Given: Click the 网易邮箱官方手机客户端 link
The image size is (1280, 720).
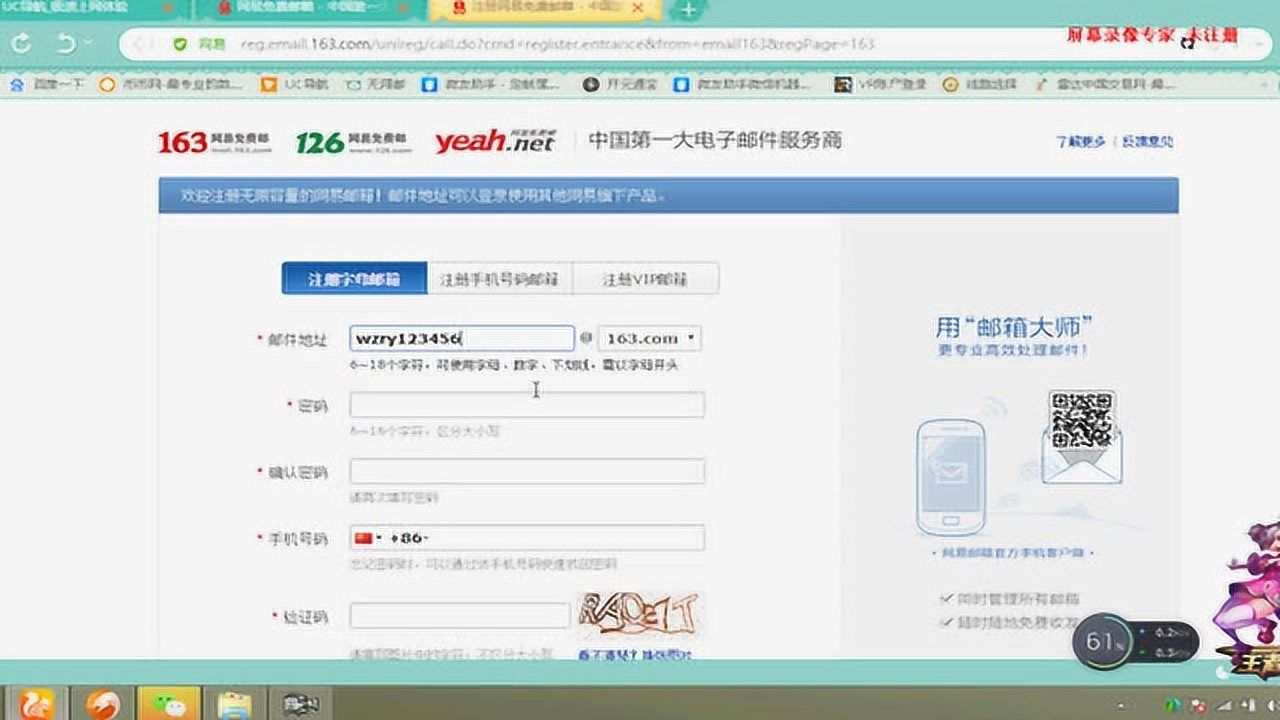Looking at the screenshot, I should coord(1014,553).
